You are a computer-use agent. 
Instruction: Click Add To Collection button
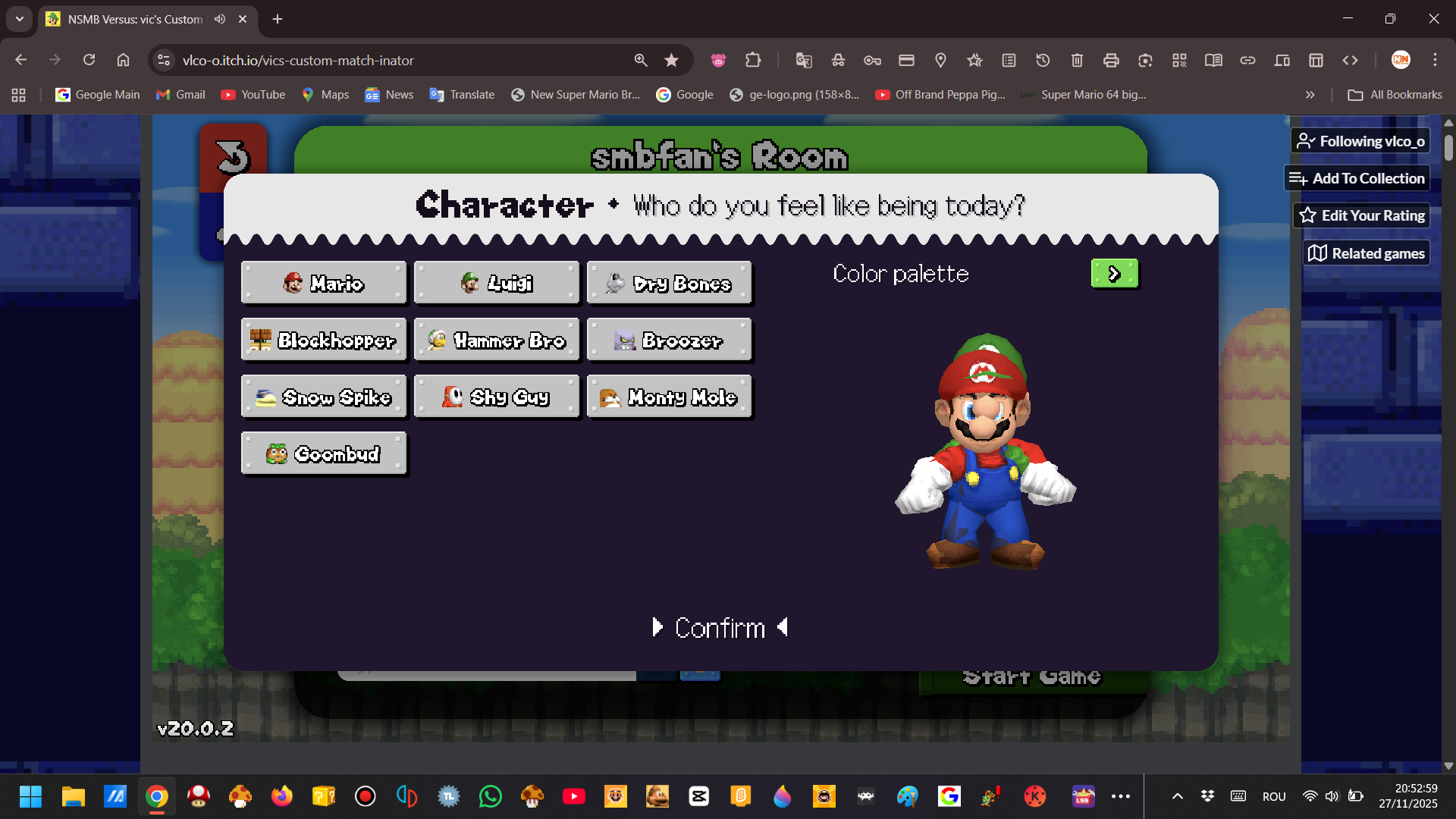click(1357, 178)
